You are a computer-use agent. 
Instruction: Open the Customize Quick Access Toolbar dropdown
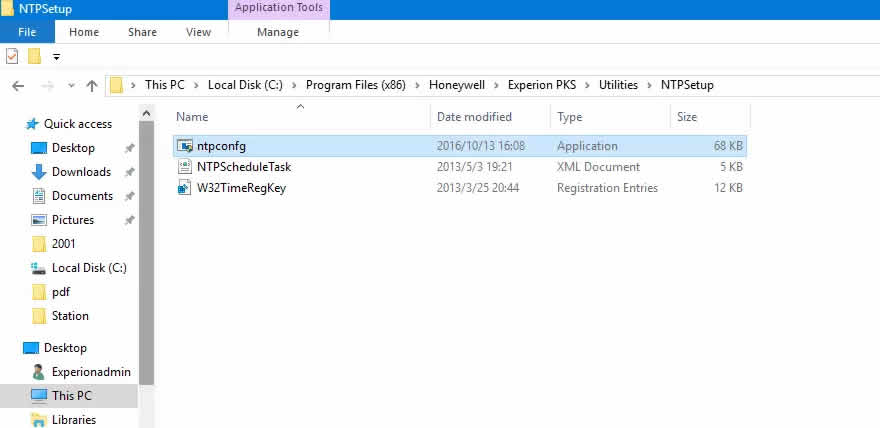click(56, 57)
